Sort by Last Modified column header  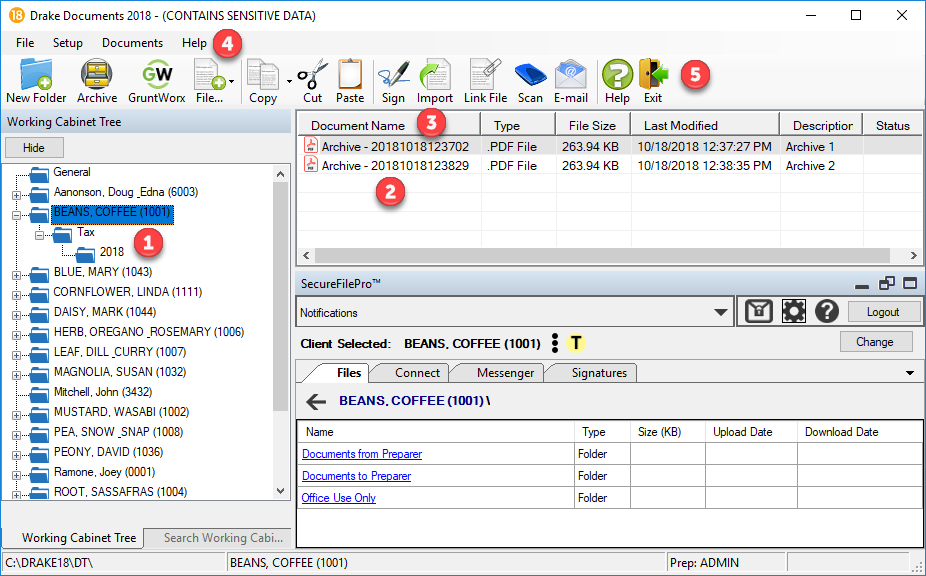pos(705,125)
